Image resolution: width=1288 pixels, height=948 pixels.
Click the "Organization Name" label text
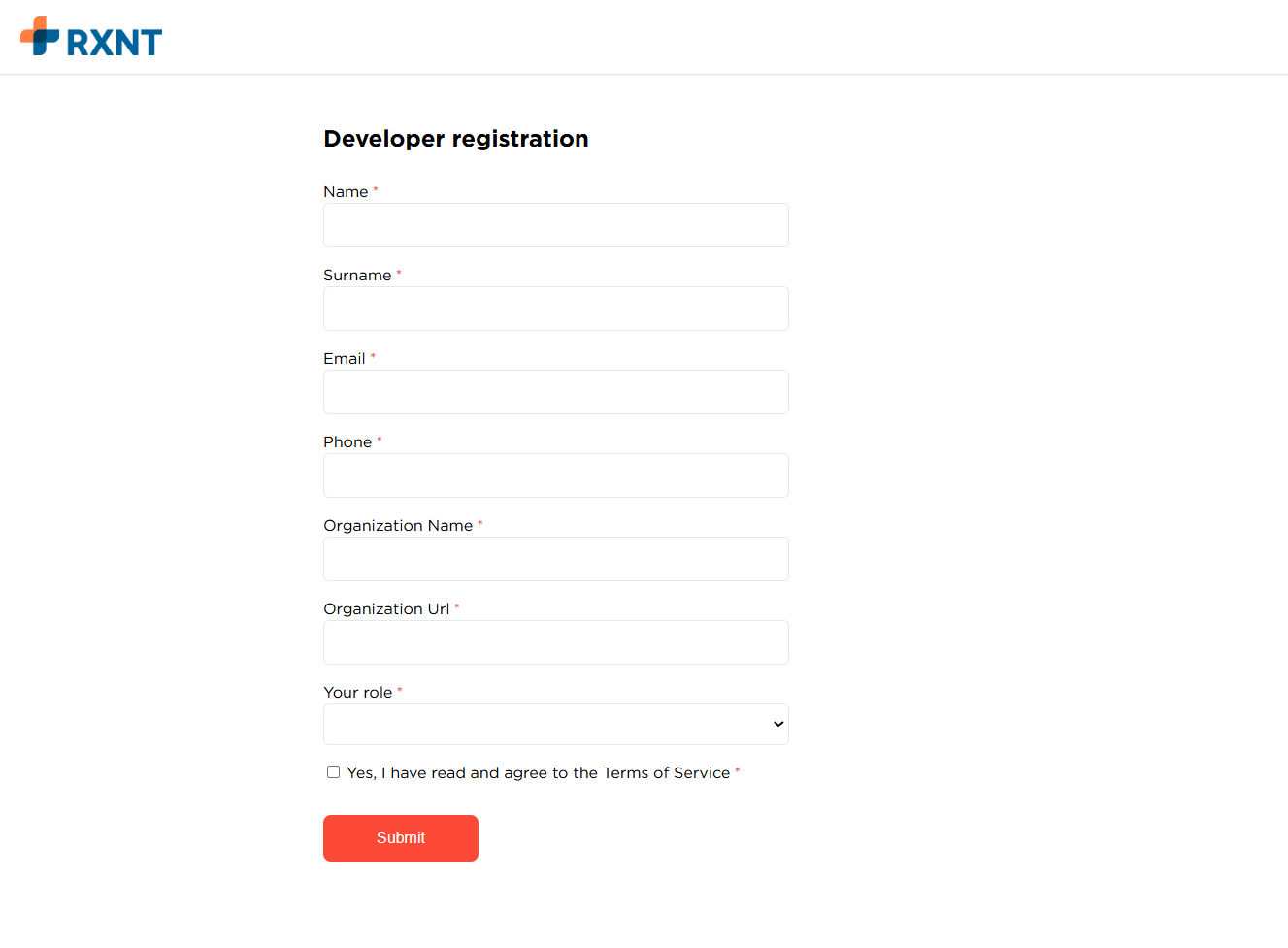[x=397, y=526]
